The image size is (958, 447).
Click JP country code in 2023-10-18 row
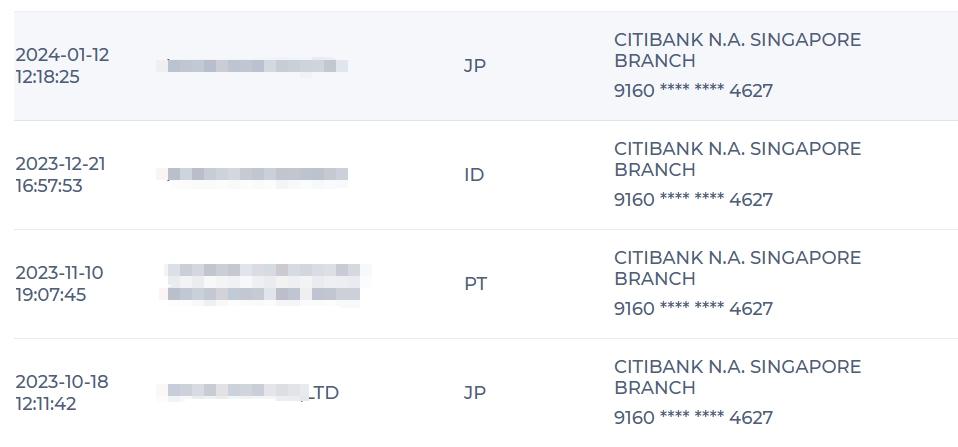click(x=475, y=393)
